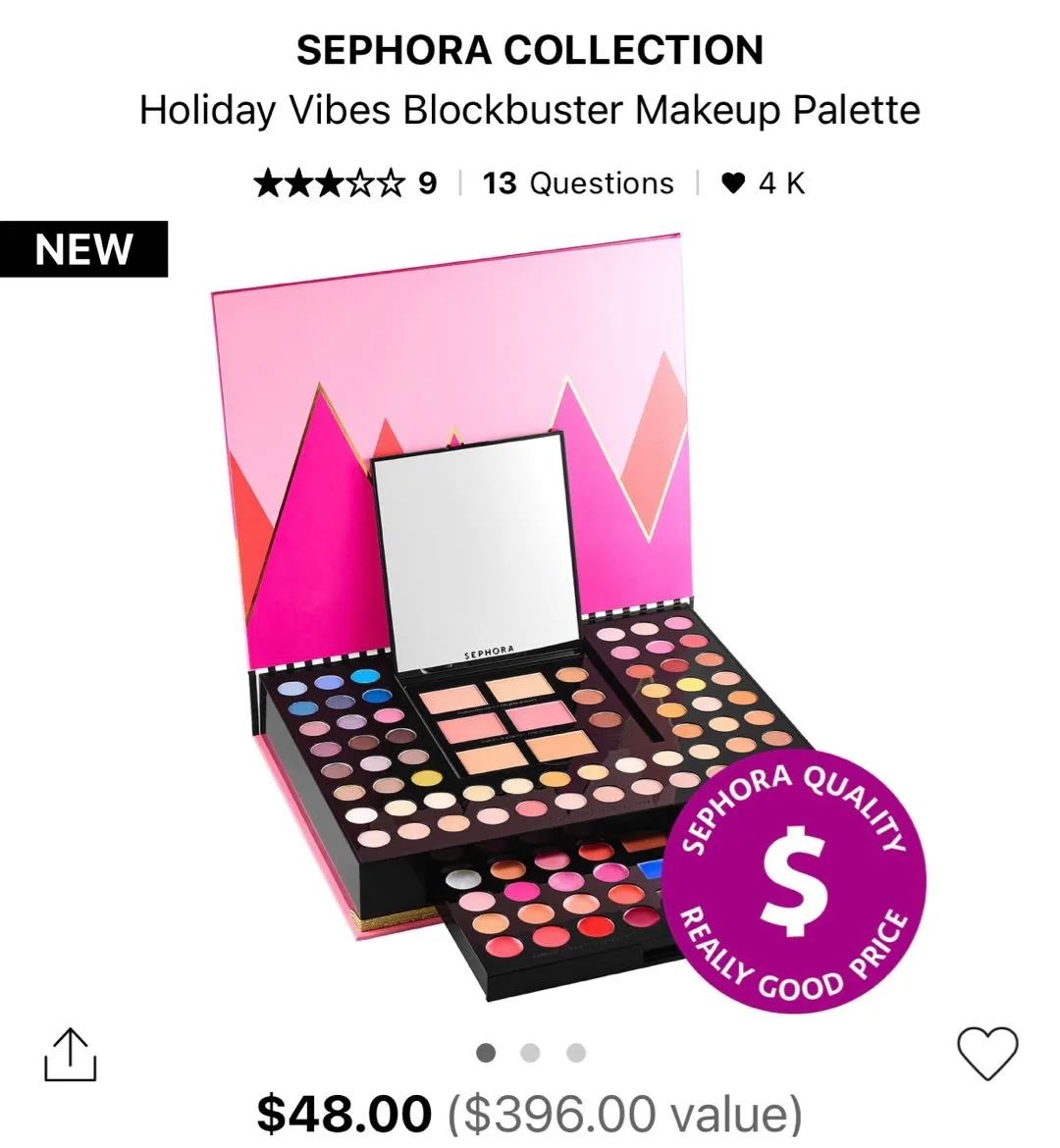Tap the review count number 9
1060x1148 pixels.
coord(427,183)
